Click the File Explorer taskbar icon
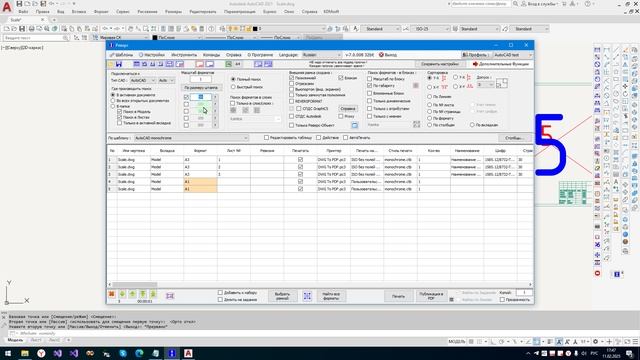The height and width of the screenshot is (360, 640). (x=25, y=353)
